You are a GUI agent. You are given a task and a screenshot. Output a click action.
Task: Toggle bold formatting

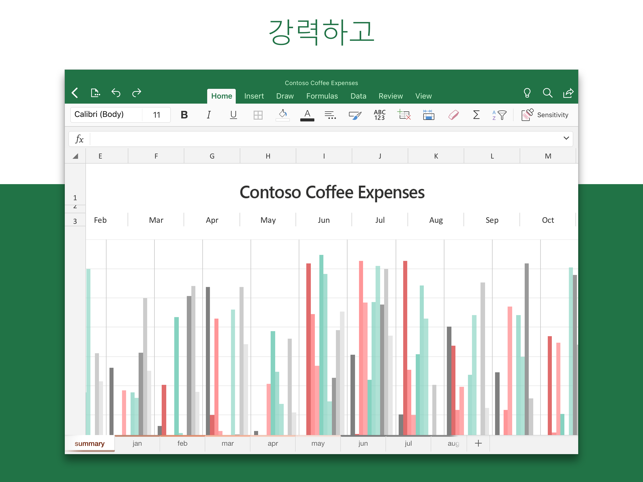(184, 115)
